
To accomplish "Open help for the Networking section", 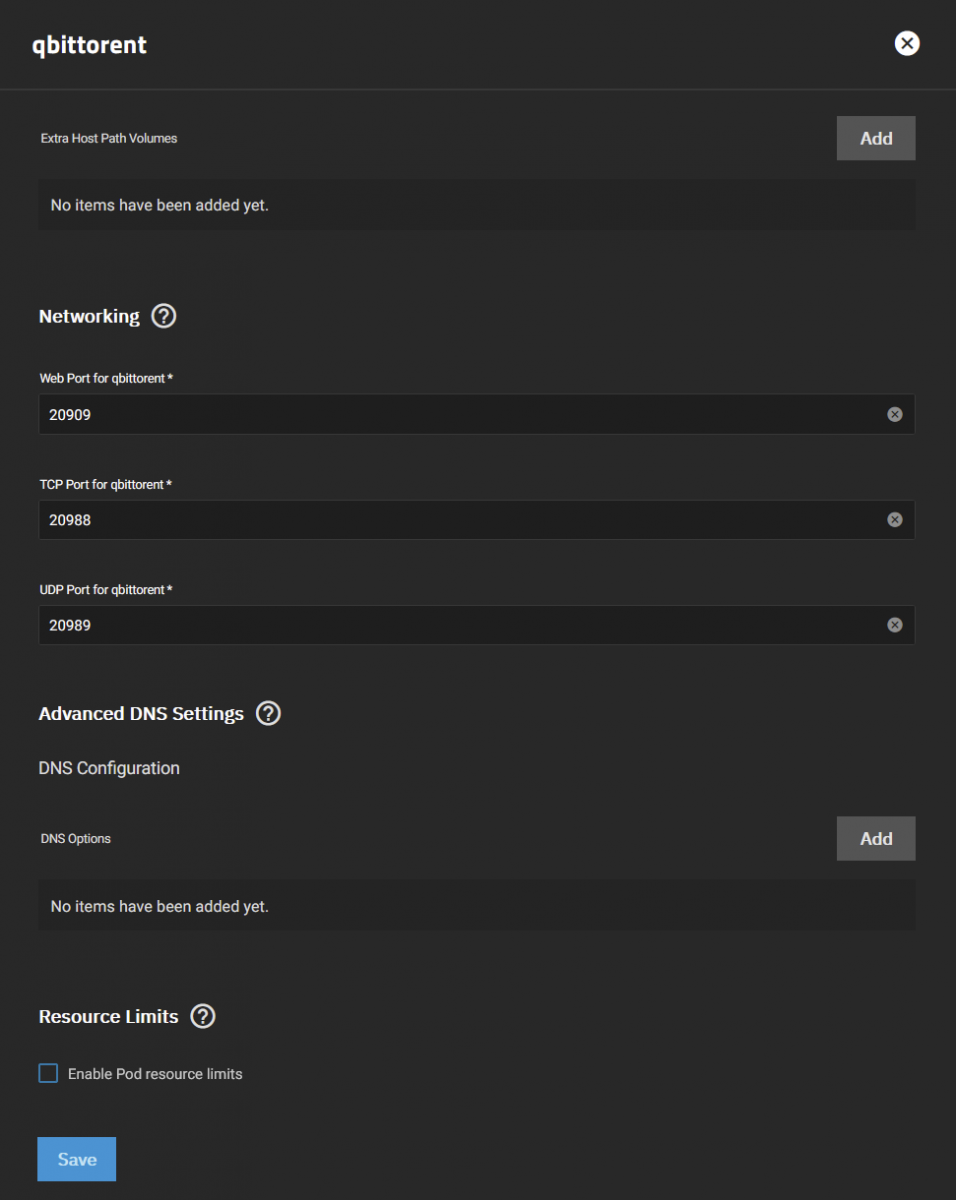I will point(164,316).
